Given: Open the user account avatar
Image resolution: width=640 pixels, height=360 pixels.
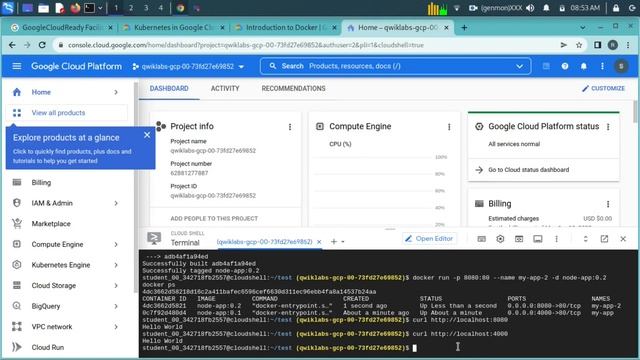Looking at the screenshot, I should [x=621, y=66].
